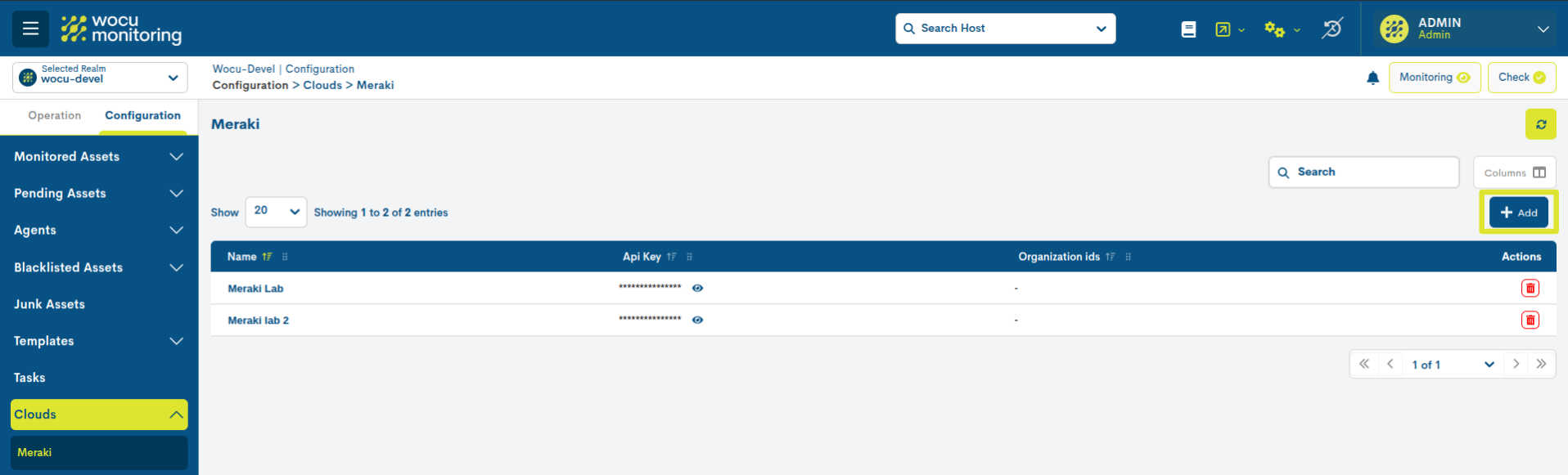The width and height of the screenshot is (1568, 475).
Task: Open the Meraki lab 2 entry
Action: 258,320
